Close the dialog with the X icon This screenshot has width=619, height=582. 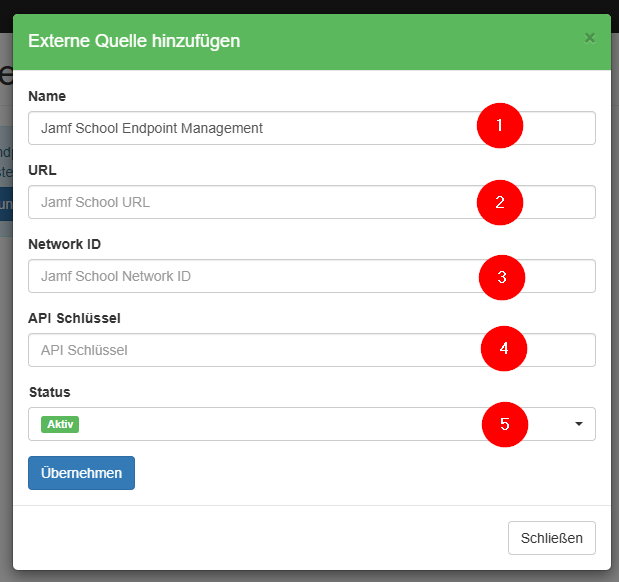[x=589, y=38]
